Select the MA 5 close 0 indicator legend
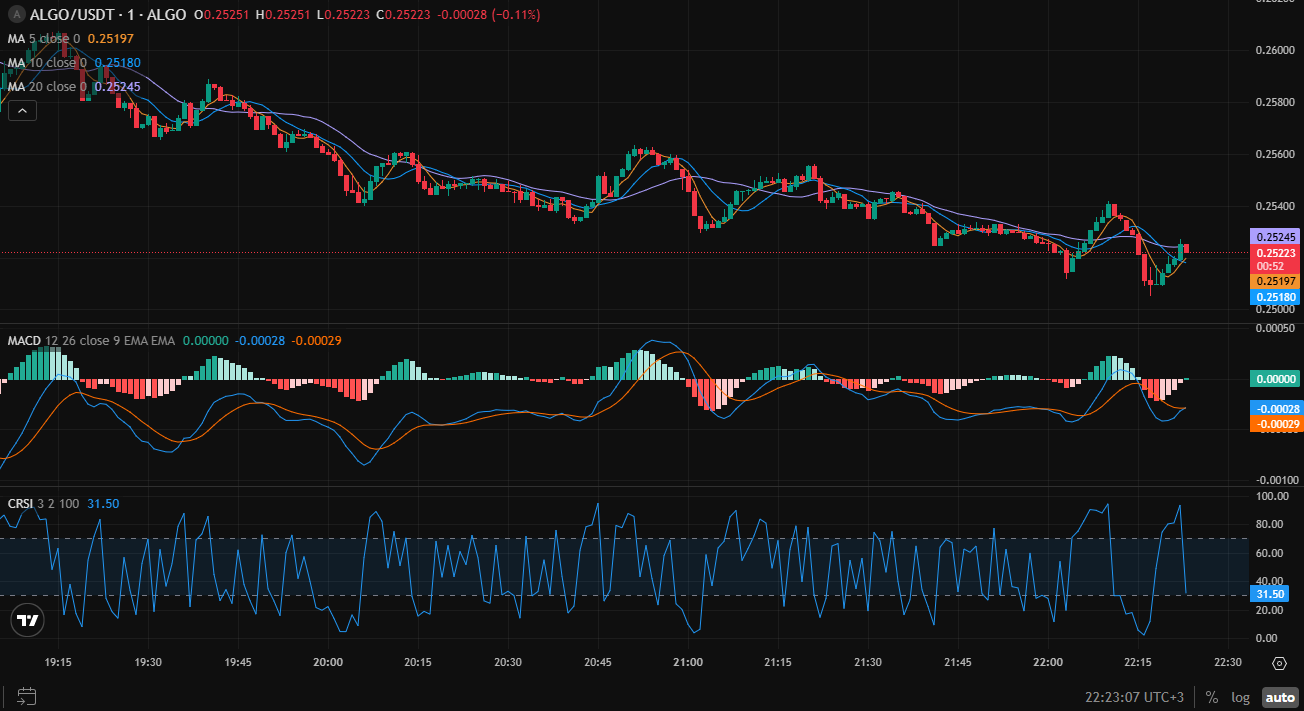 coord(46,38)
